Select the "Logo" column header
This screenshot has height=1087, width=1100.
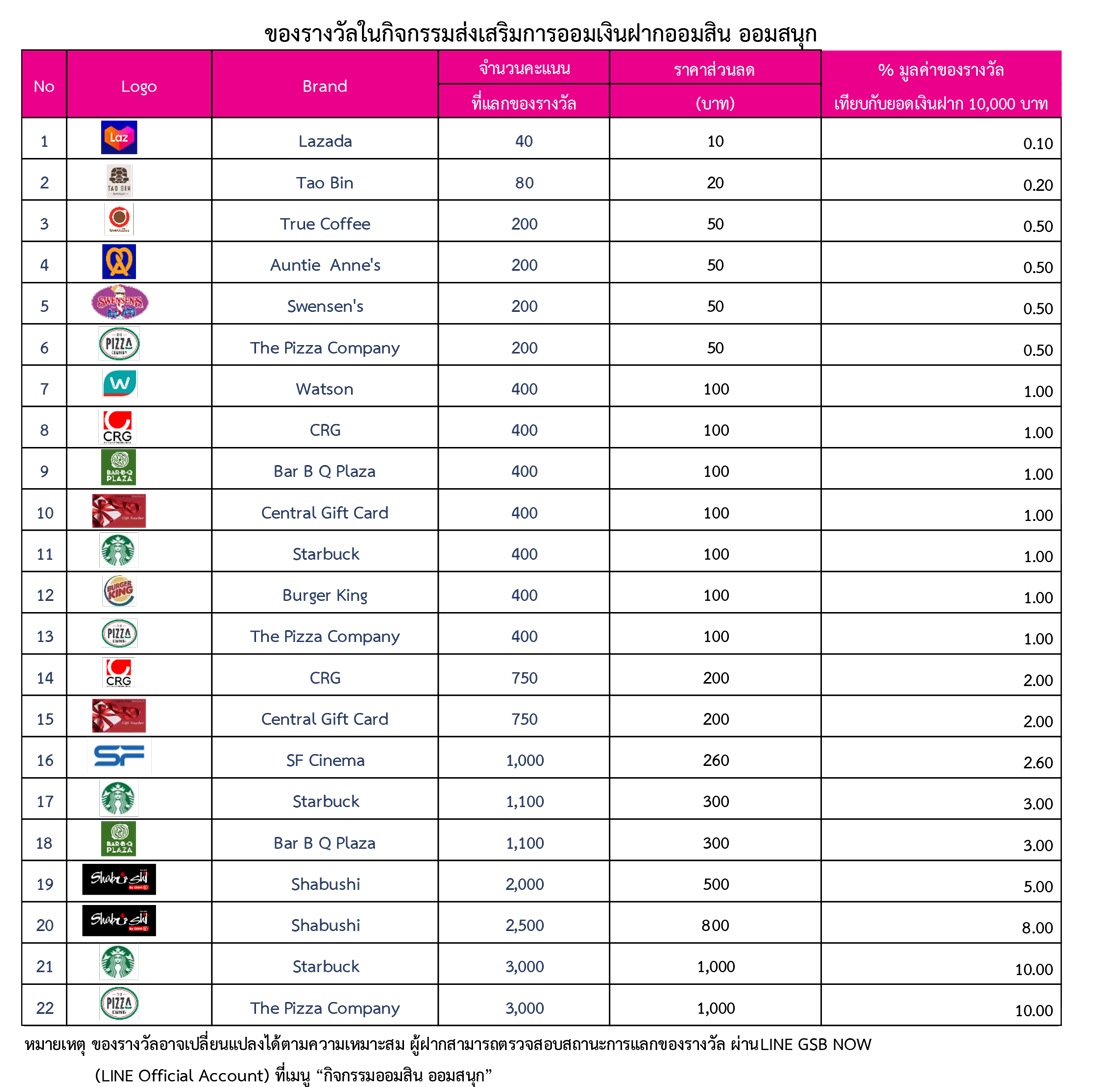[139, 86]
